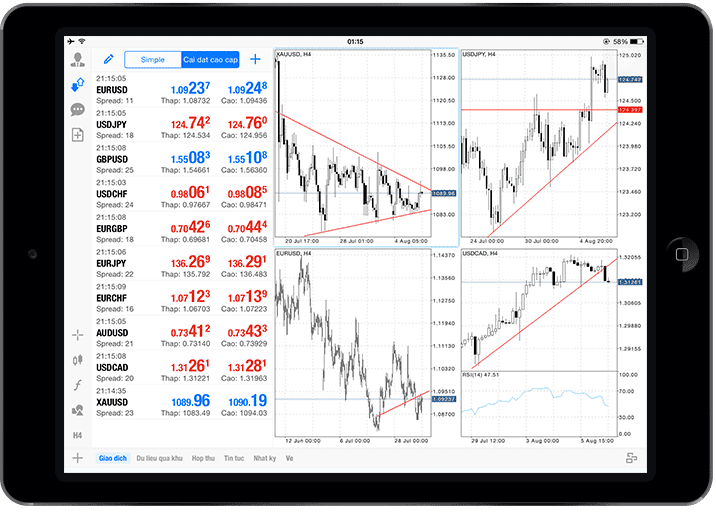This screenshot has width=716, height=528.
Task: Open the Nhat ky tab
Action: tap(265, 458)
